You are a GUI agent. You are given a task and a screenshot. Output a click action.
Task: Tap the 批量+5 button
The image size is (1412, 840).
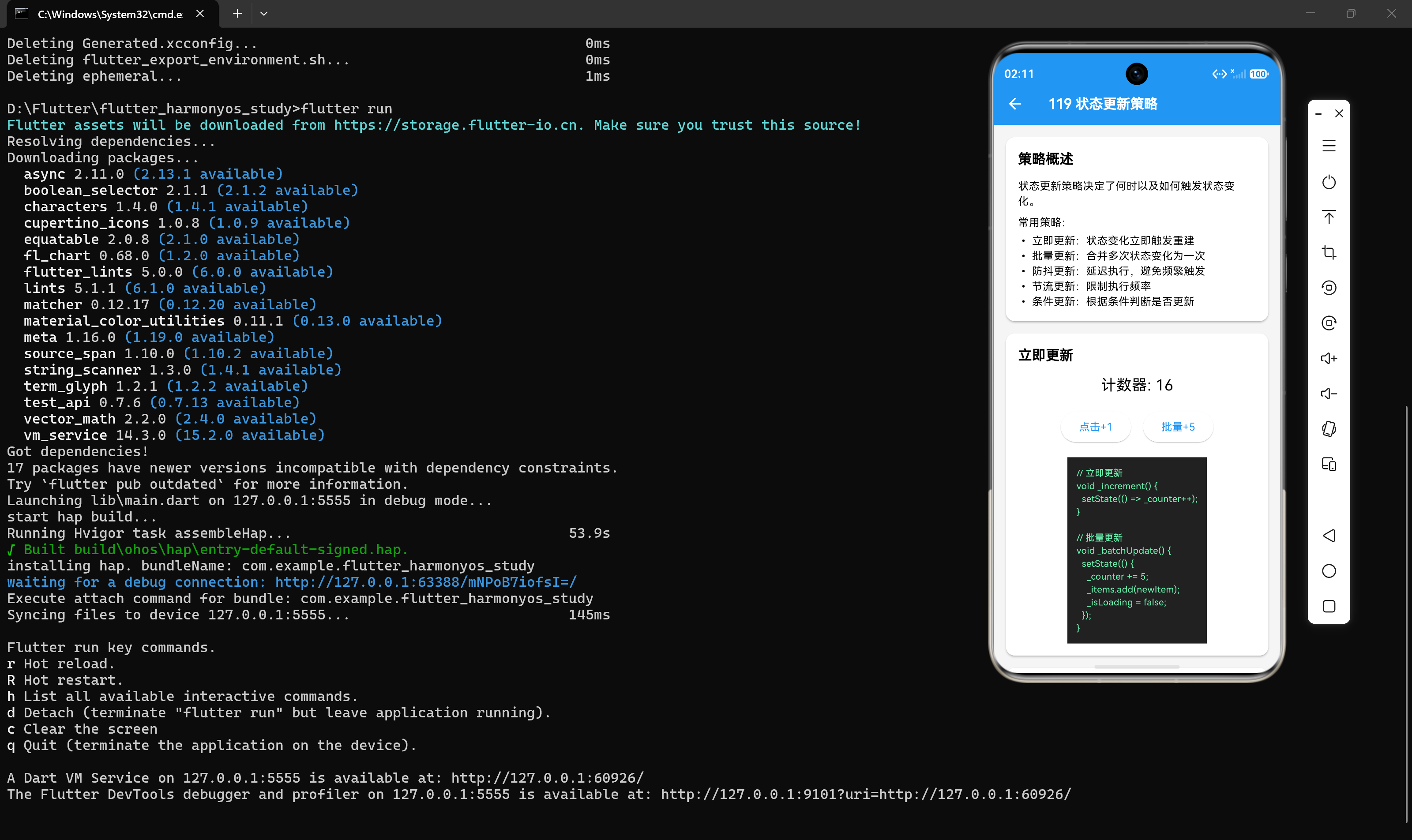point(1178,427)
